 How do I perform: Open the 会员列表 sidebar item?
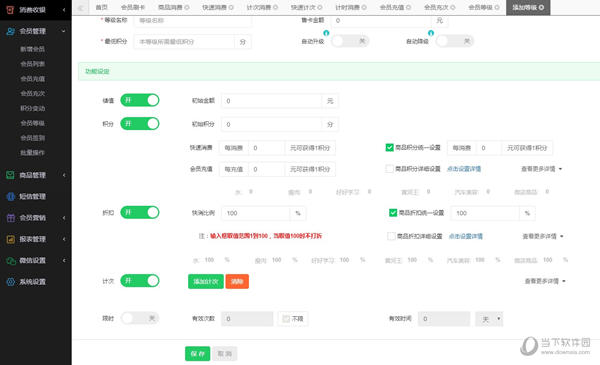(x=33, y=64)
